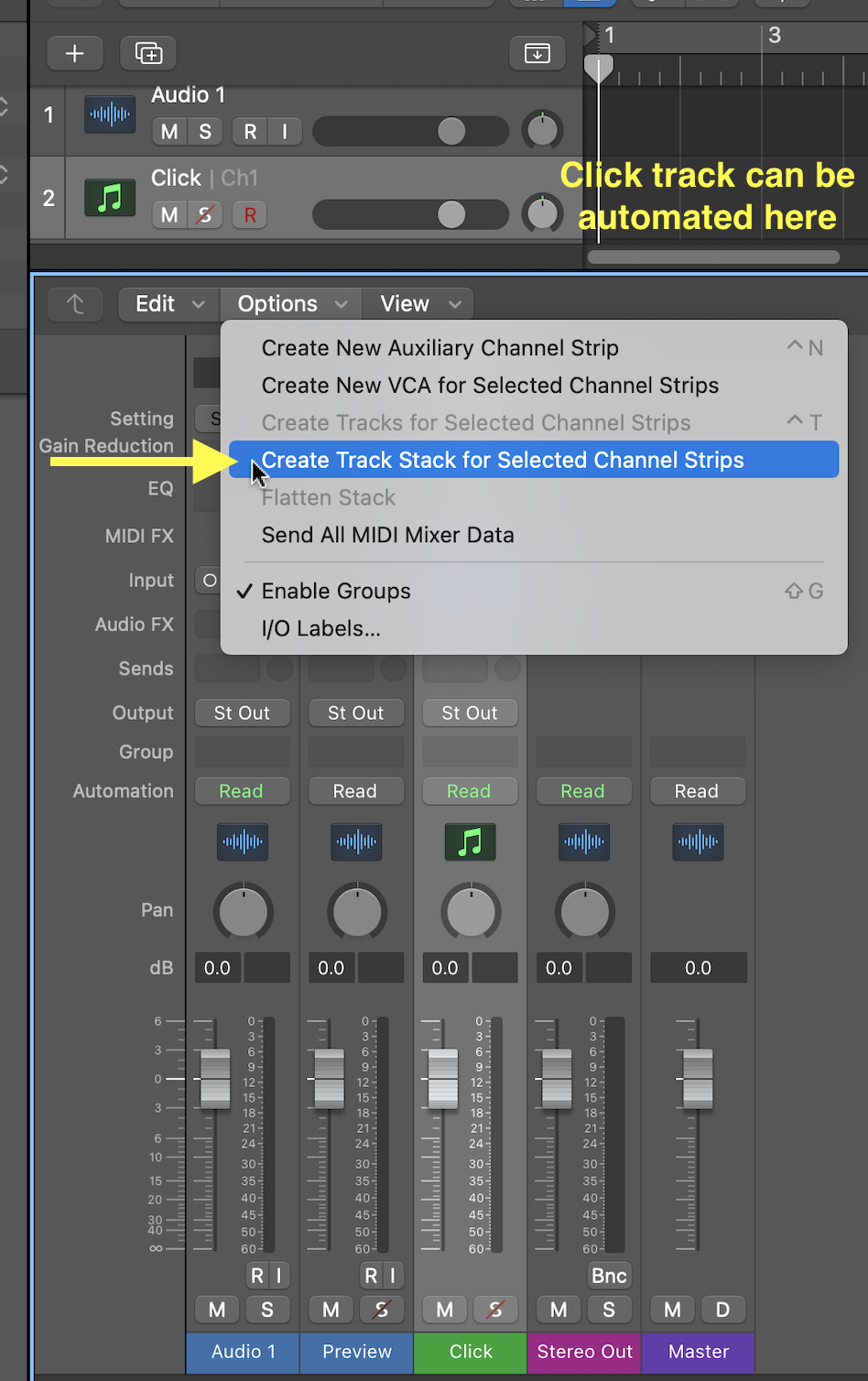Screen dimensions: 868x1381
Task: Click the Click track green music note icon
Action: point(110,198)
